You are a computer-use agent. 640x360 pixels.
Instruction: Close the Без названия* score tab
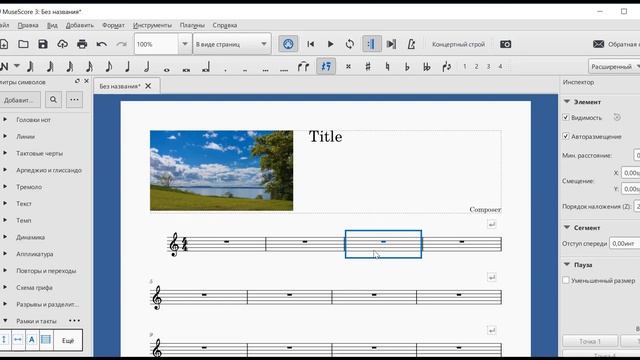(148, 86)
